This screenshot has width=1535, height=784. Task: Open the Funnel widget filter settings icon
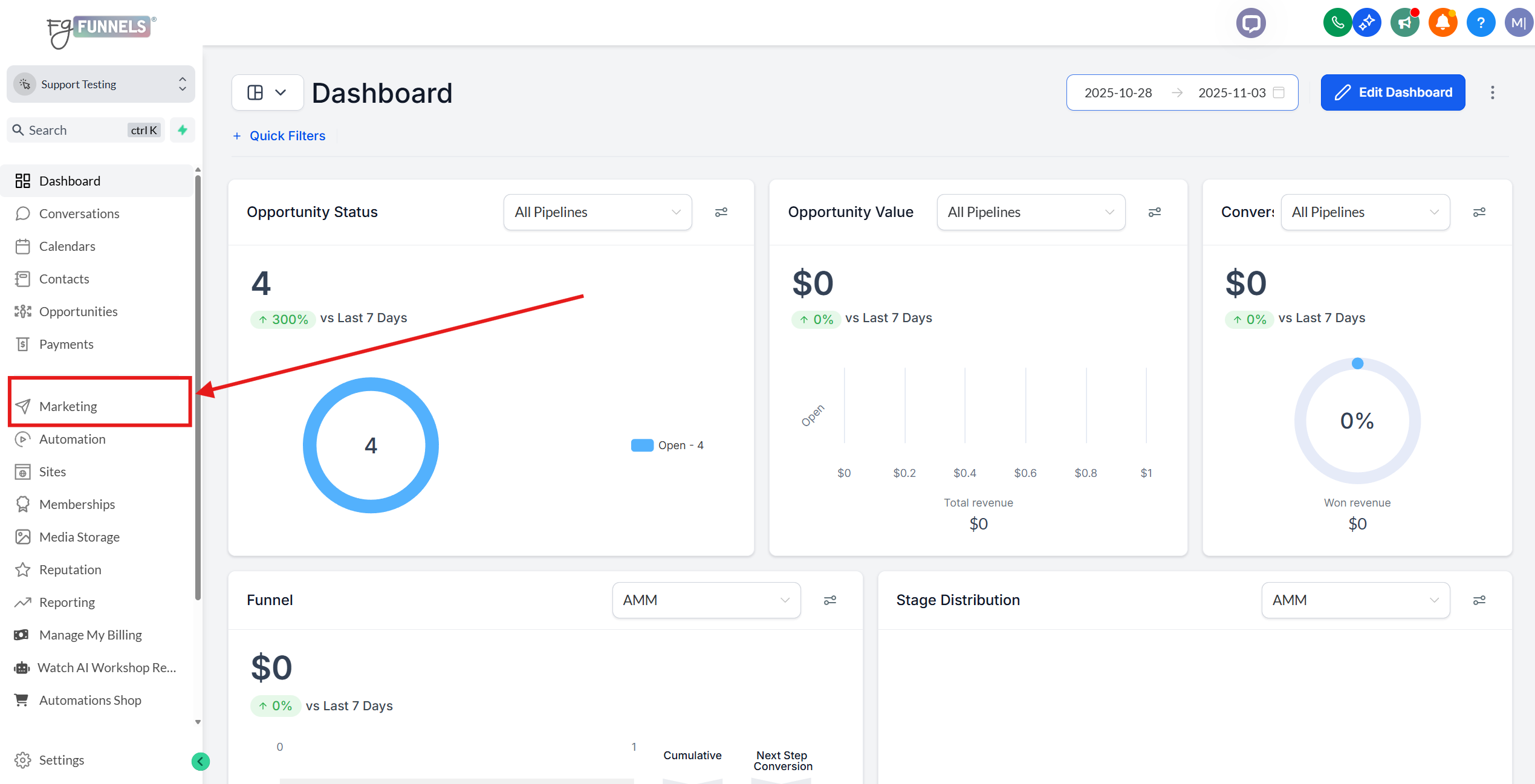click(830, 600)
